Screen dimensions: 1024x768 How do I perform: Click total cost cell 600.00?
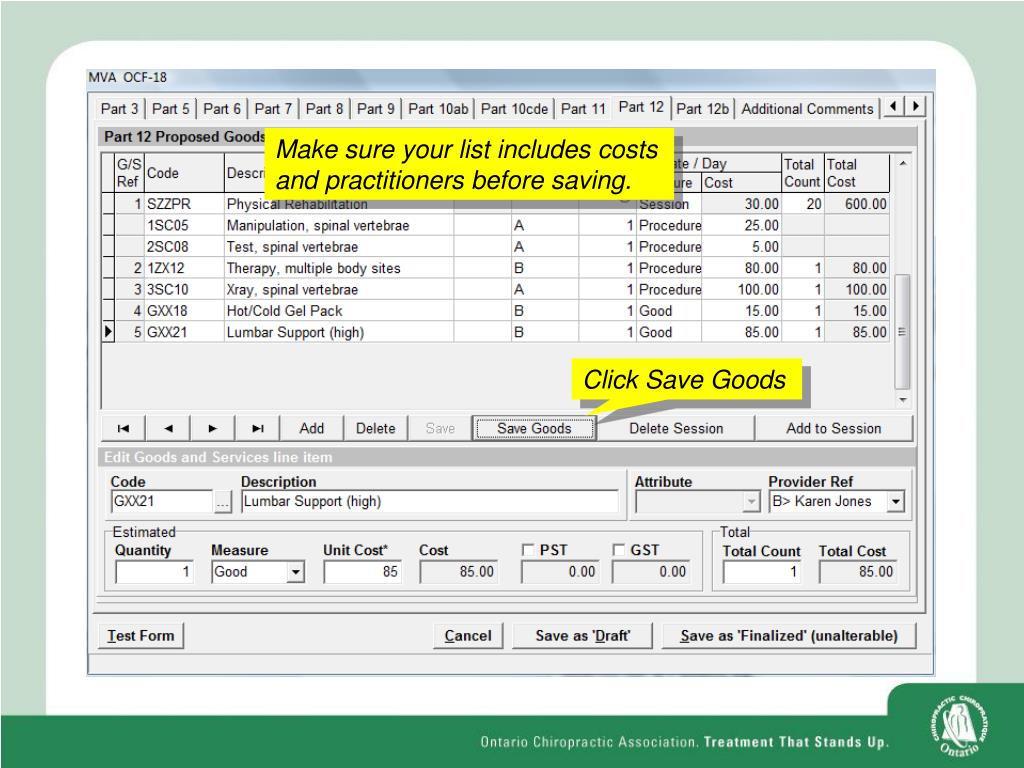pyautogui.click(x=857, y=204)
